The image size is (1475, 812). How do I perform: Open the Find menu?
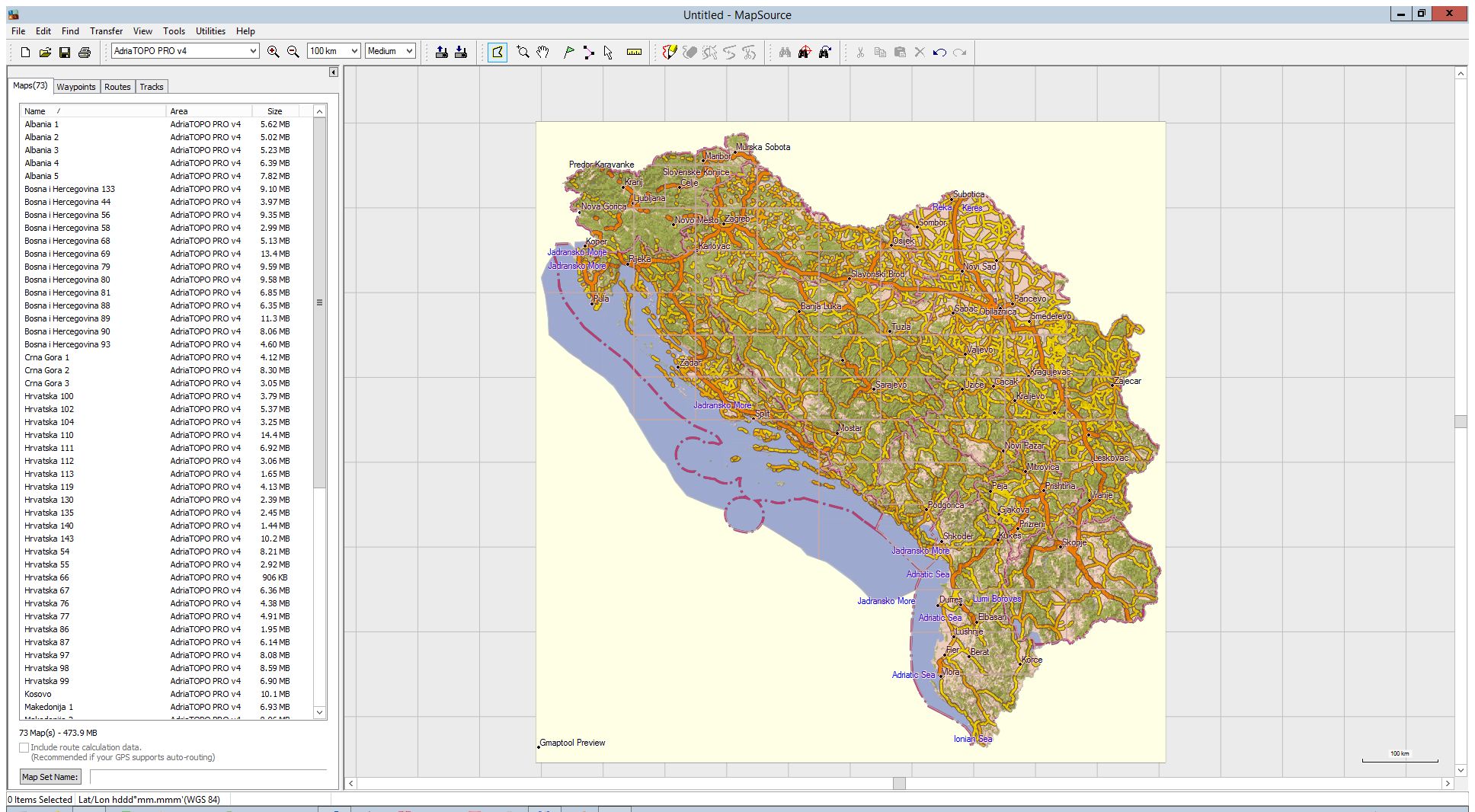pos(70,31)
